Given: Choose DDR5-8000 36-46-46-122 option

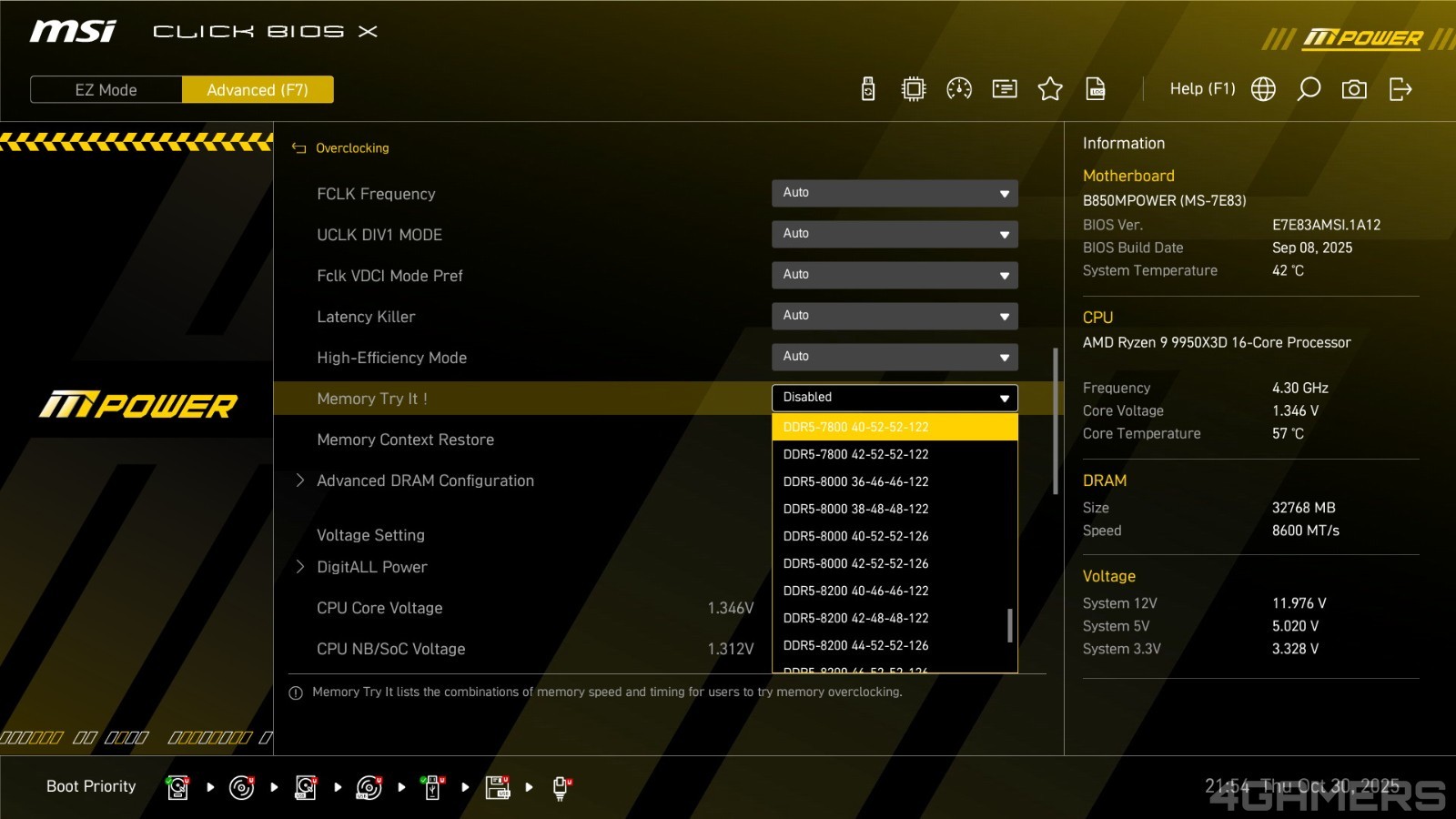Looking at the screenshot, I should tap(855, 481).
